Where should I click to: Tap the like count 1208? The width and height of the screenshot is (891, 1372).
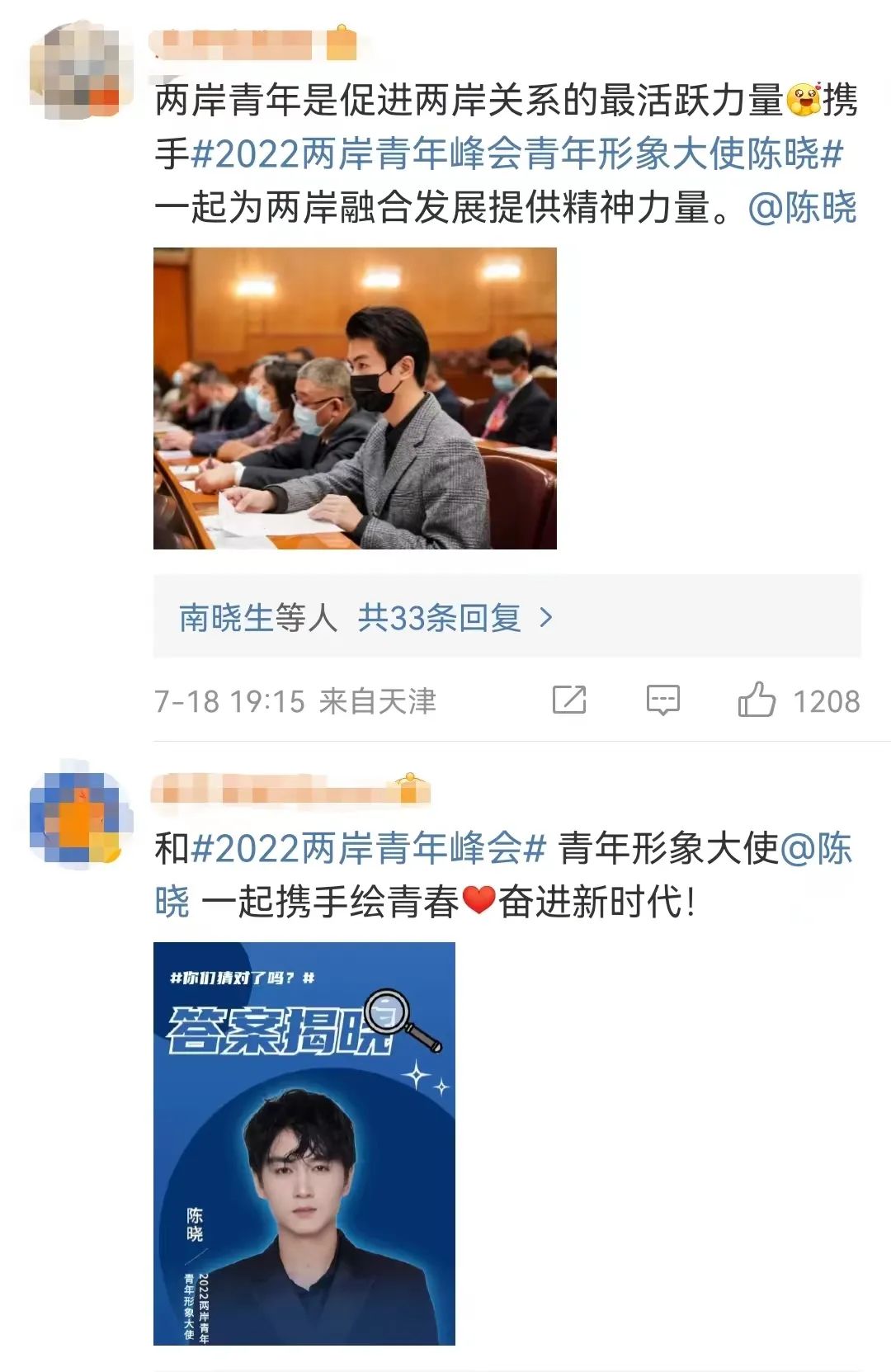pos(826,701)
